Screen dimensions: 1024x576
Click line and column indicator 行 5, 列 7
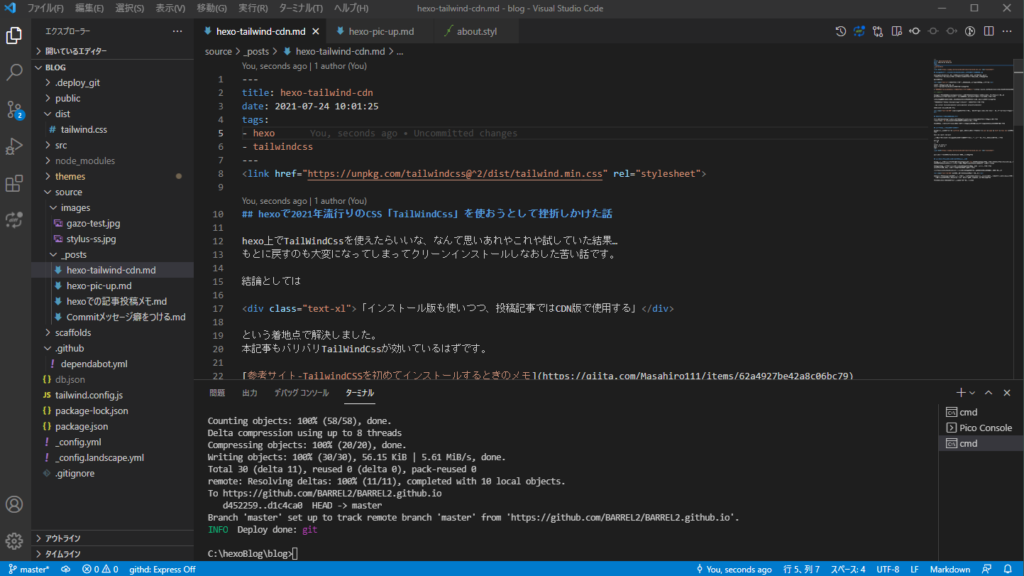tap(801, 569)
